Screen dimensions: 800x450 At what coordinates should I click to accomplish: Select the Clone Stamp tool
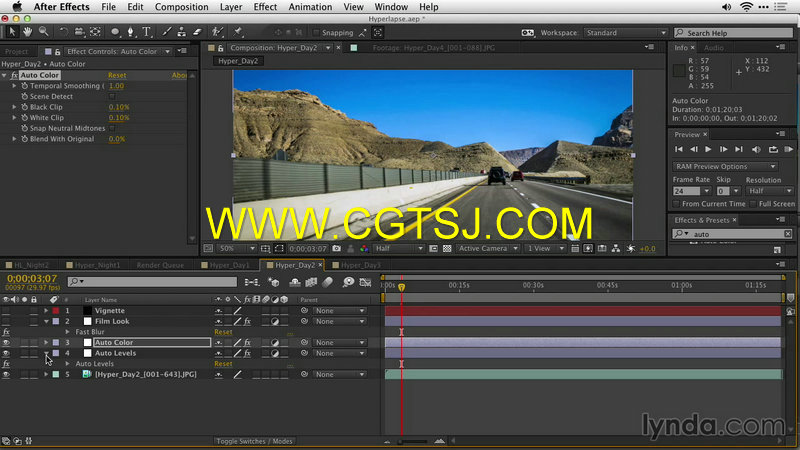coord(182,32)
